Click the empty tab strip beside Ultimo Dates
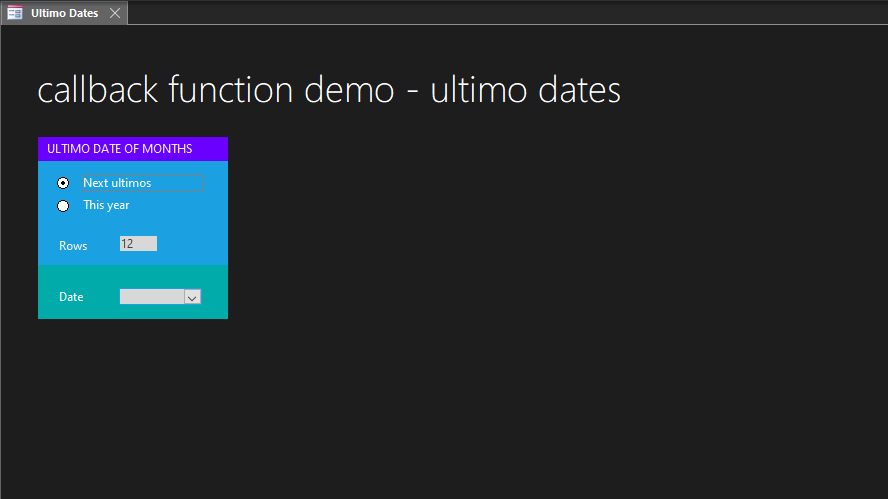Viewport: 888px width, 499px height. point(500,13)
